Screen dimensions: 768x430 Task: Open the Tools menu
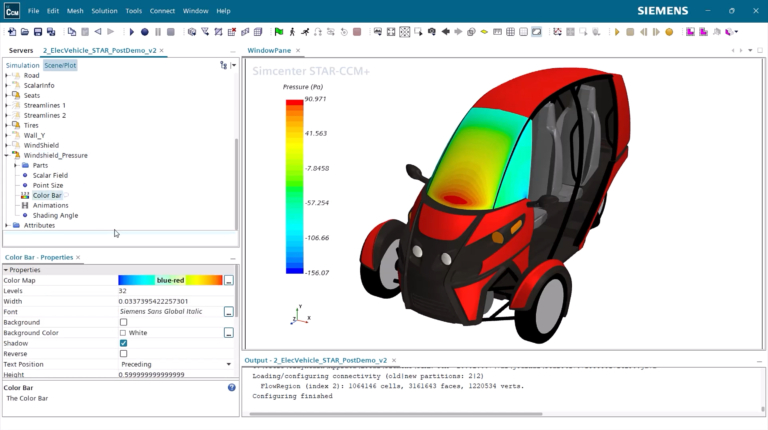click(133, 11)
